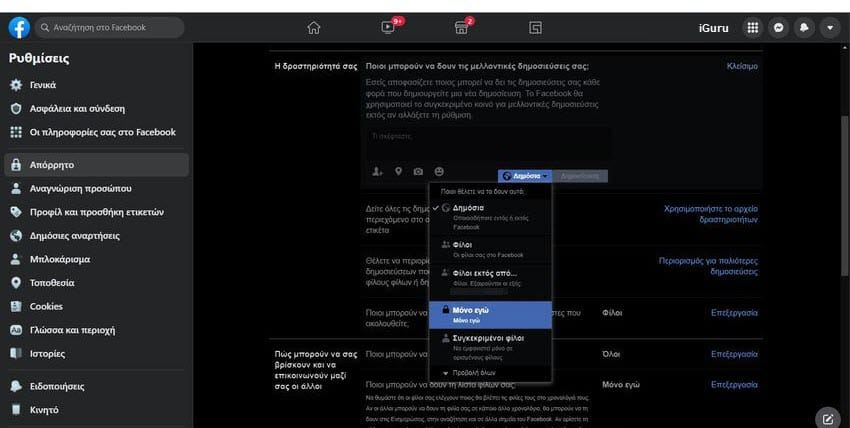The width and height of the screenshot is (850, 428).
Task: Click the tag people icon in composer
Action: 377,172
